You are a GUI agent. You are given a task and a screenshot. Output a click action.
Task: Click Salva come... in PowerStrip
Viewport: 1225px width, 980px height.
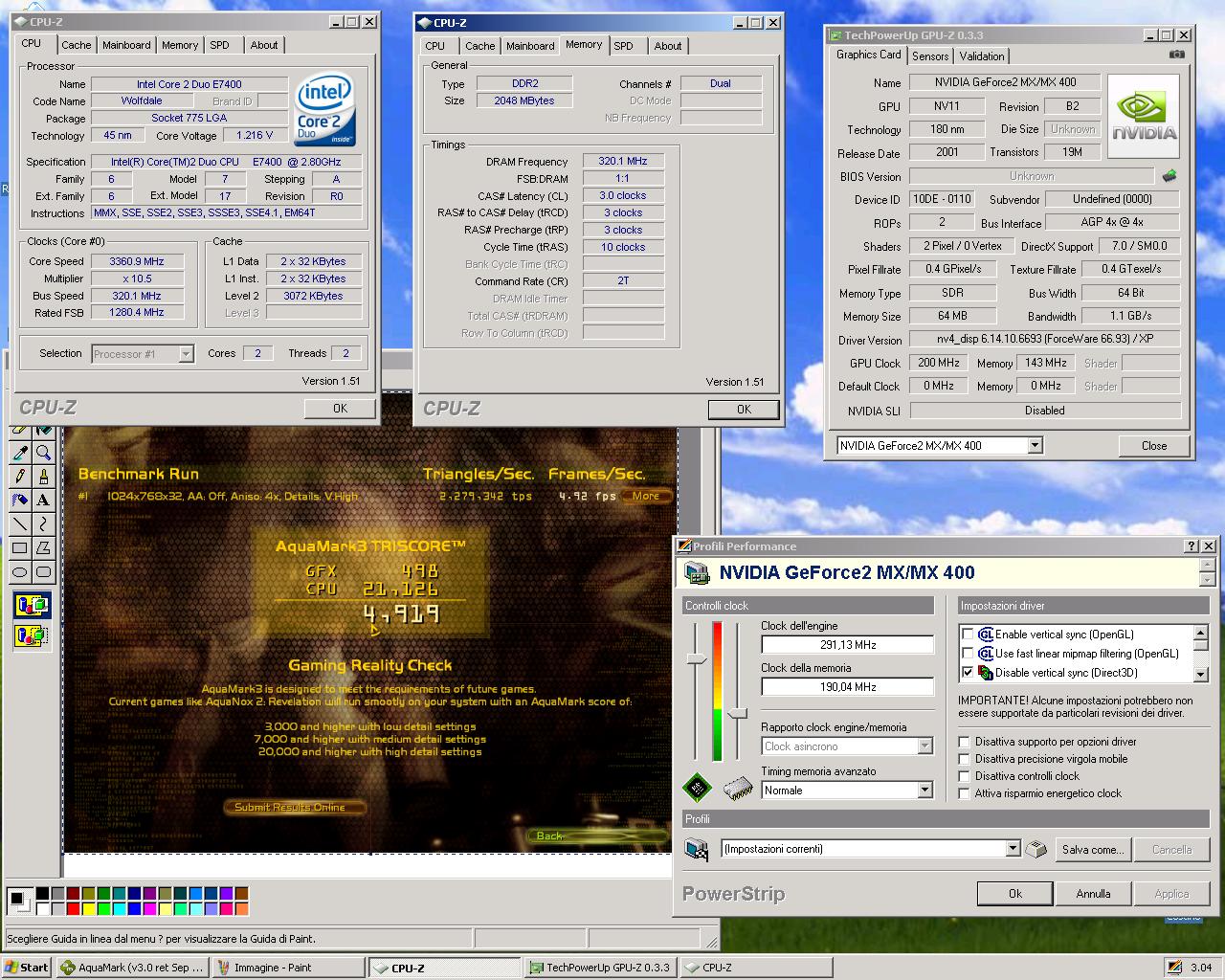pos(1092,850)
